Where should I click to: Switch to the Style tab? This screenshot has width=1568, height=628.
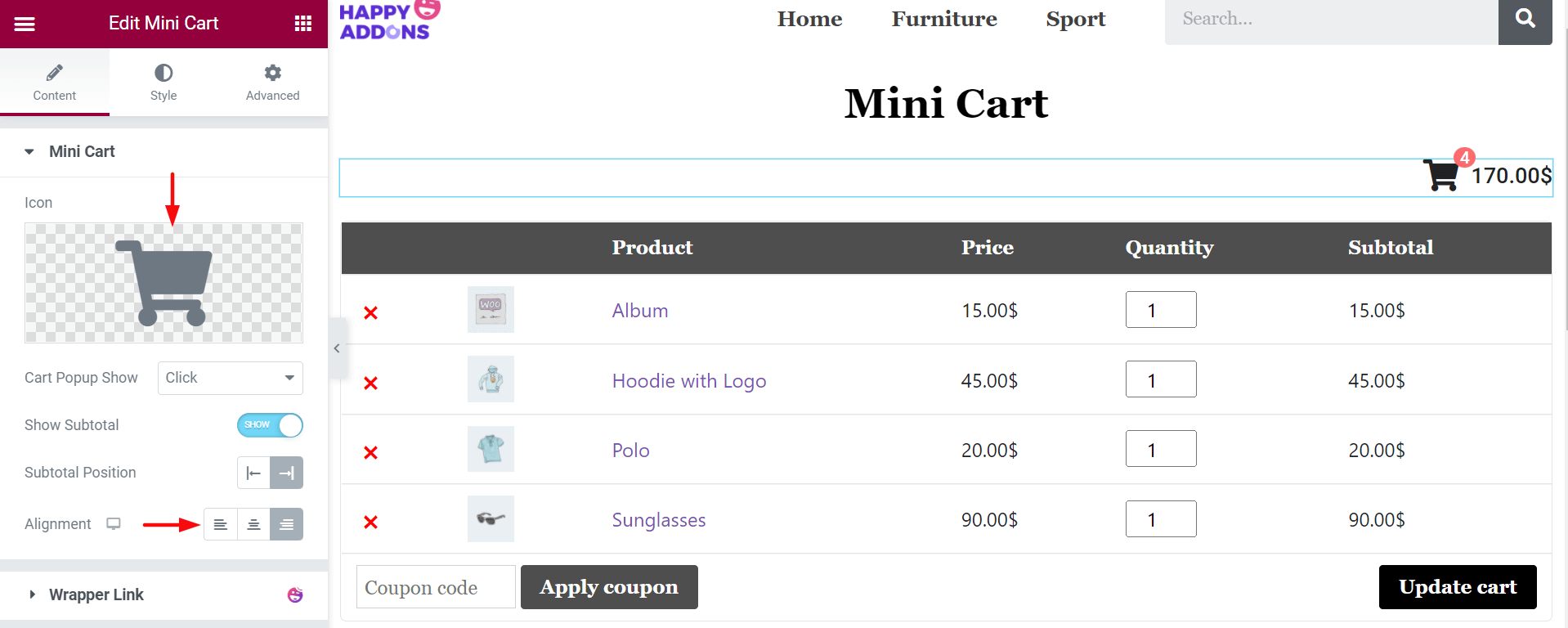point(164,82)
